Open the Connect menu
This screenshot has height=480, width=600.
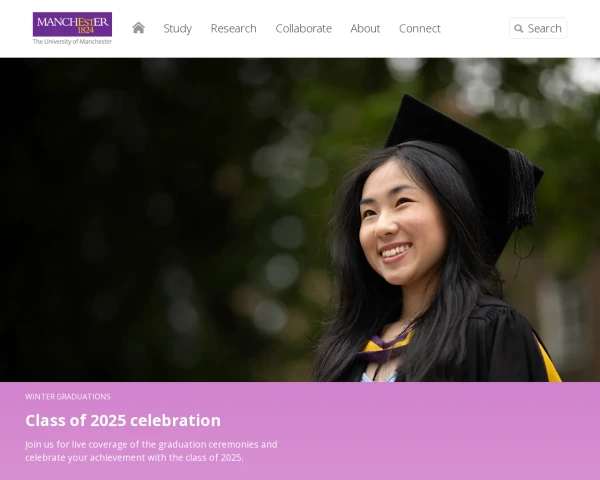420,28
